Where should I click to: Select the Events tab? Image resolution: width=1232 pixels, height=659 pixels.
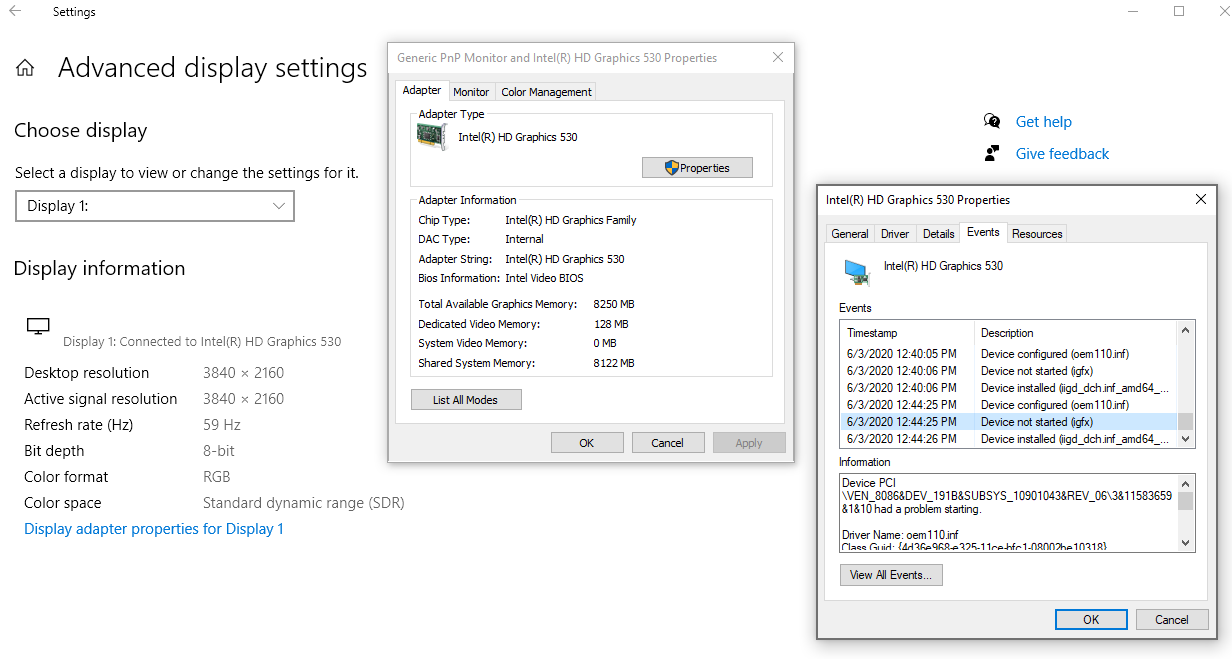[983, 232]
